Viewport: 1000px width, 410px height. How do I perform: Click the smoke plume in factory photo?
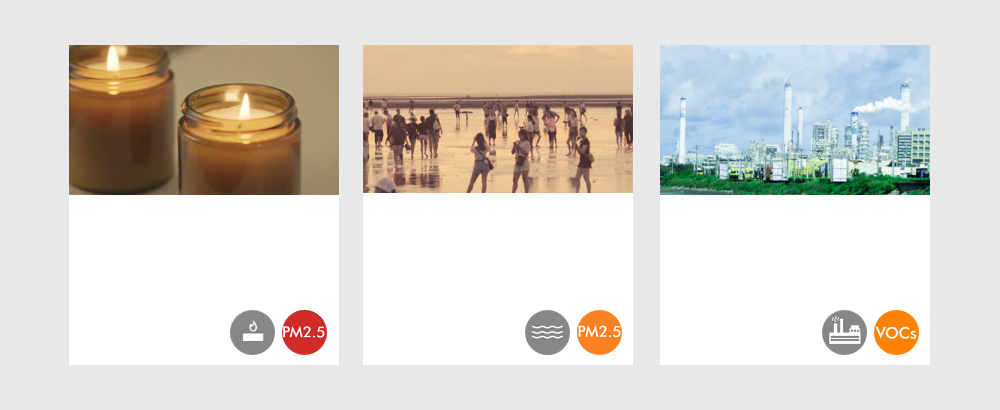(x=883, y=106)
